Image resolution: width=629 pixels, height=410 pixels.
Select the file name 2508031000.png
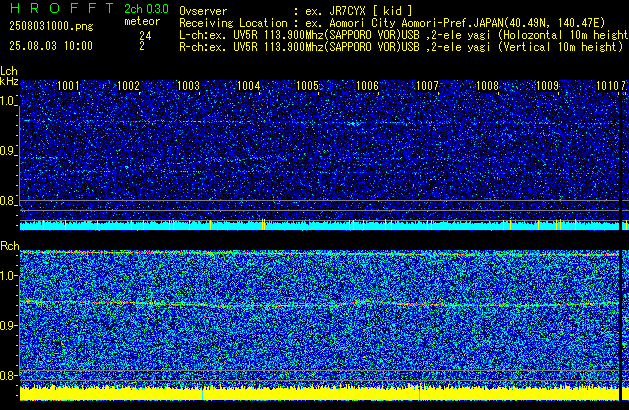[51, 26]
